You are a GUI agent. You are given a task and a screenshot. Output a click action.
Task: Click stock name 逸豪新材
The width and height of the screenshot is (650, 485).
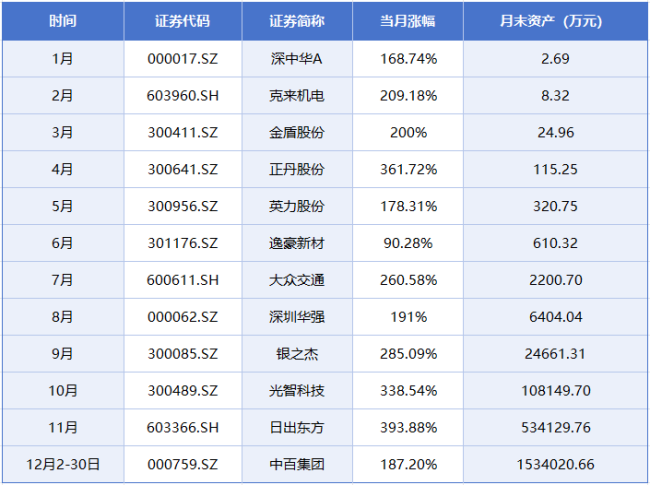(297, 243)
